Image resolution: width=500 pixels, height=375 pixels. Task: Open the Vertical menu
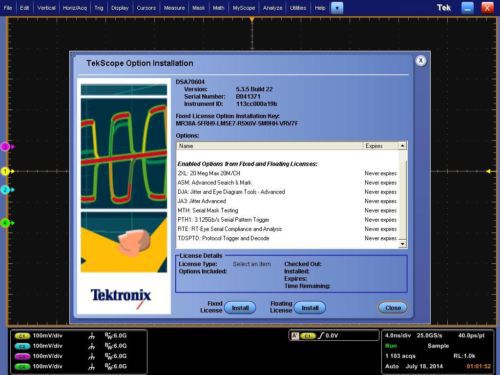tap(46, 8)
